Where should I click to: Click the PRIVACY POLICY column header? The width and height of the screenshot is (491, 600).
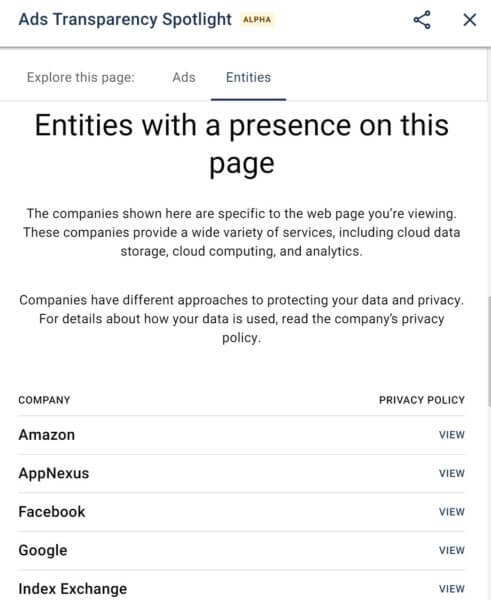click(422, 400)
